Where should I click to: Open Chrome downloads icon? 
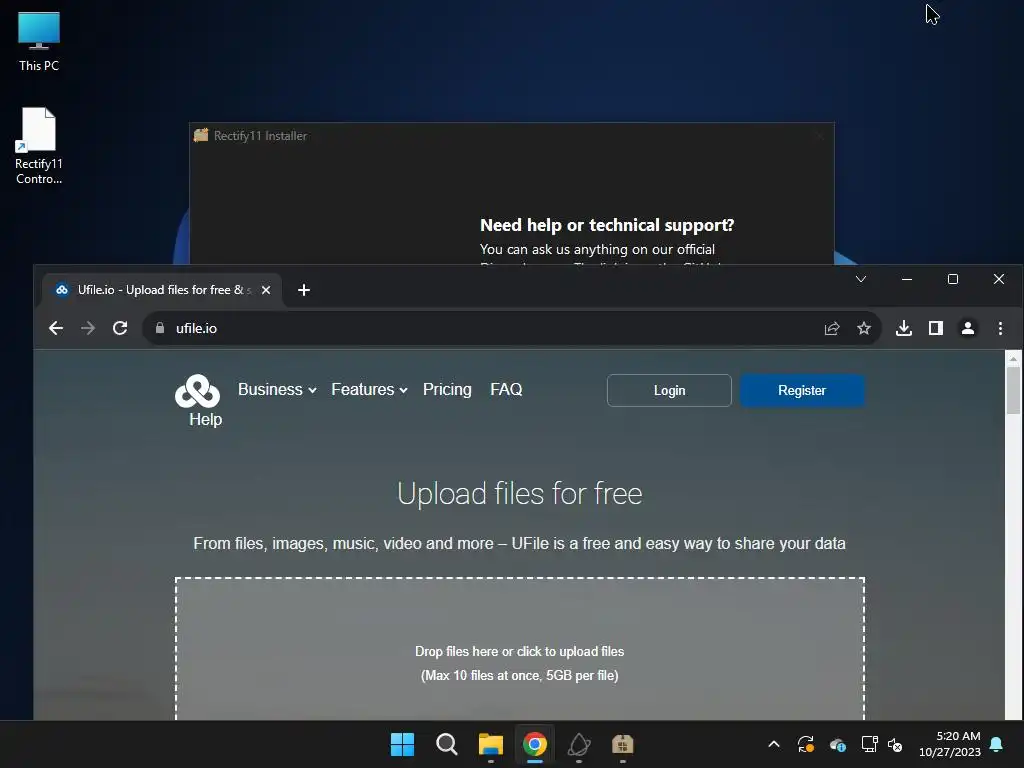click(x=904, y=328)
